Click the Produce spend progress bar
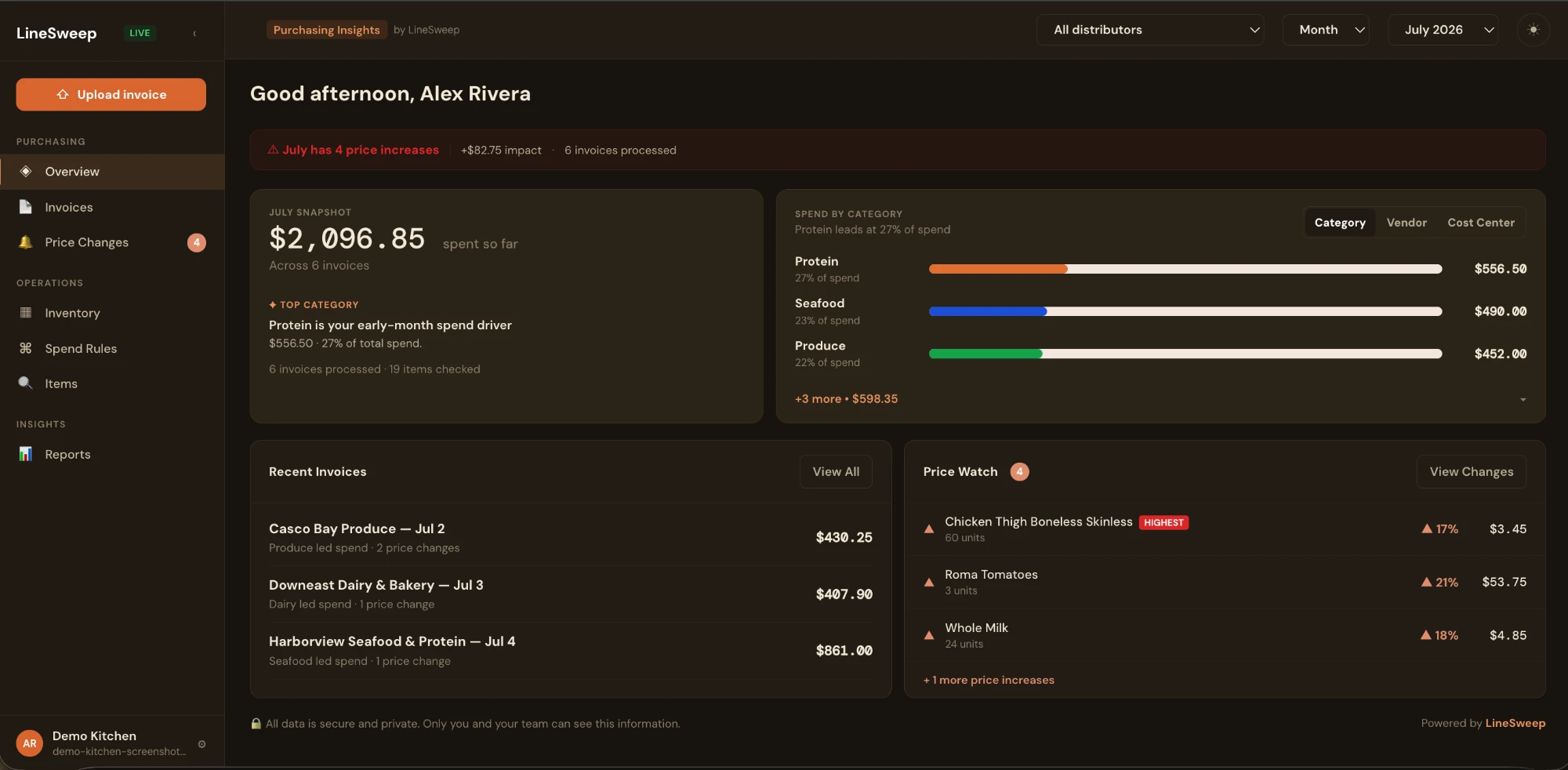The height and width of the screenshot is (770, 1568). coord(1185,354)
